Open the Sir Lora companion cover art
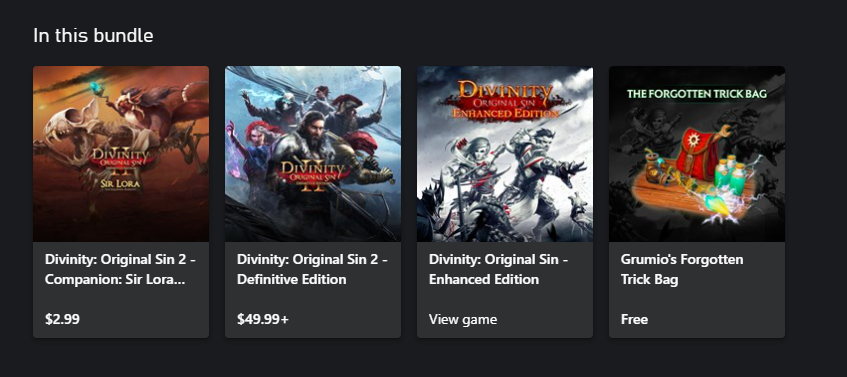847x377 pixels. point(121,154)
